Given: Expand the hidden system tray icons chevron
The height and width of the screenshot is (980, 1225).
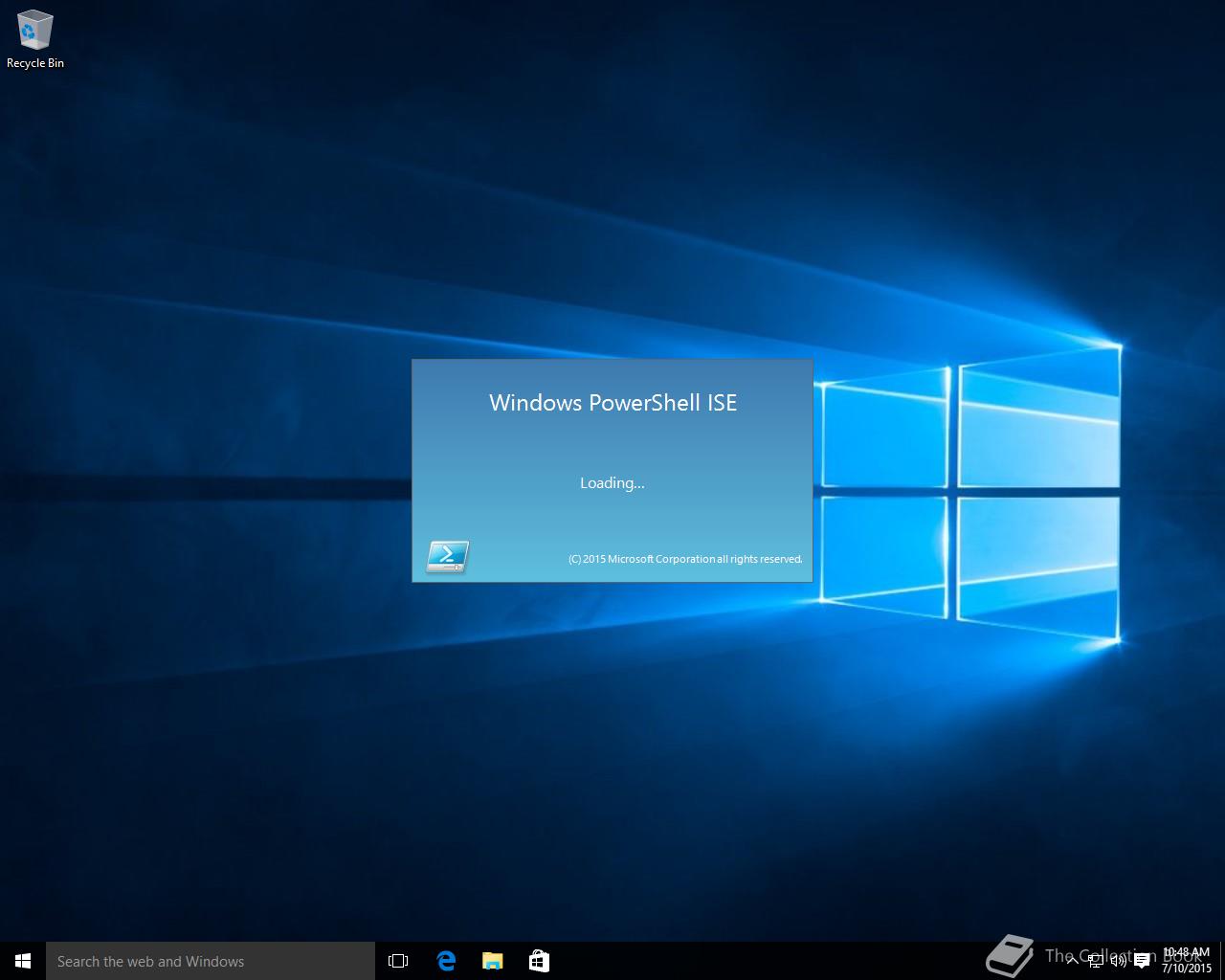Looking at the screenshot, I should click(x=1072, y=961).
